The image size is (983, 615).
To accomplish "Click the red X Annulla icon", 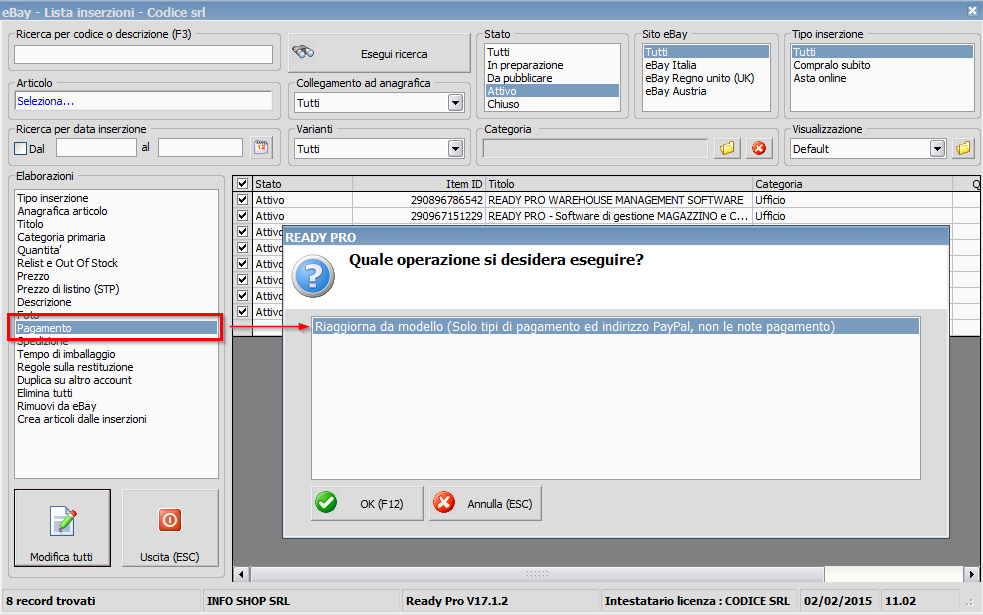I will tap(444, 502).
